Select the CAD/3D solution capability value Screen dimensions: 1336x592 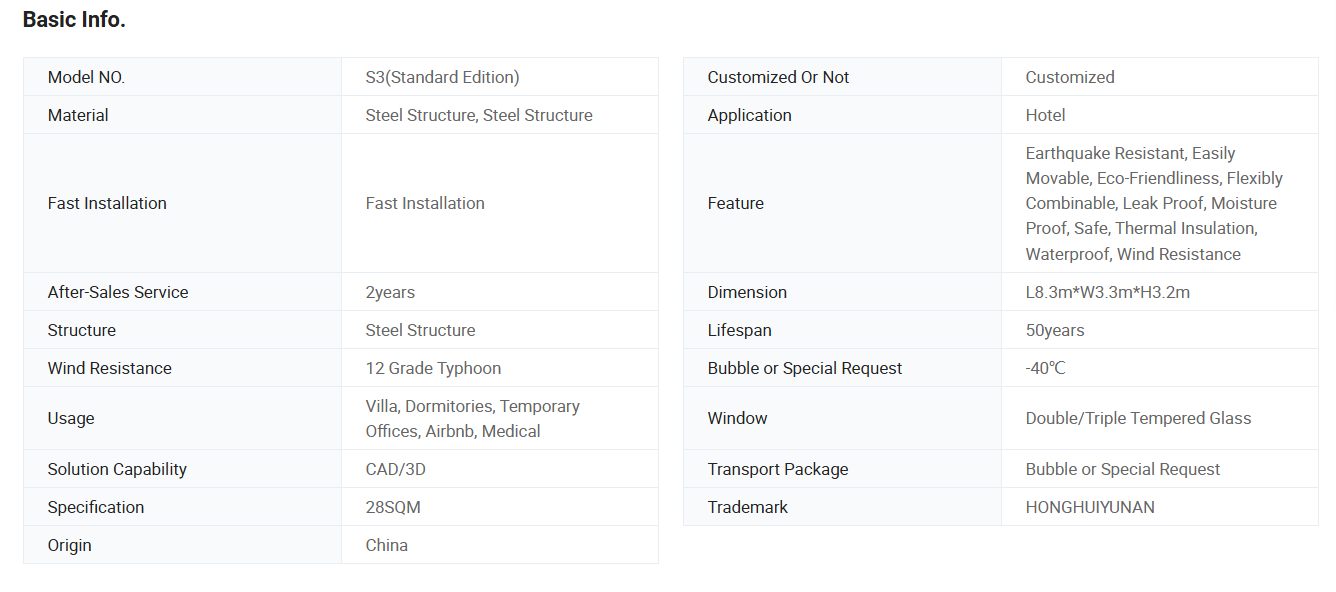[x=396, y=469]
